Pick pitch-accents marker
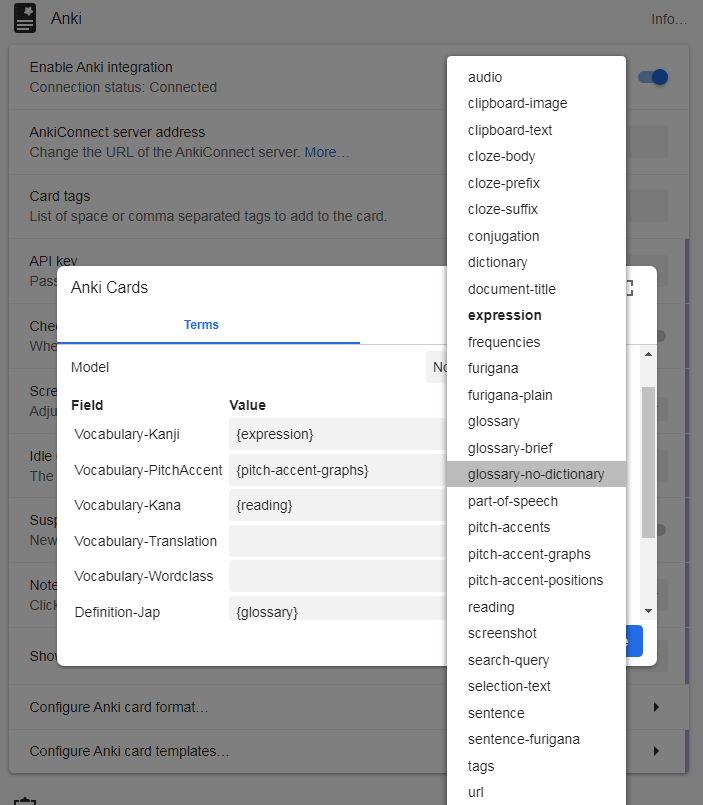Viewport: 703px width, 805px height. coord(536,527)
